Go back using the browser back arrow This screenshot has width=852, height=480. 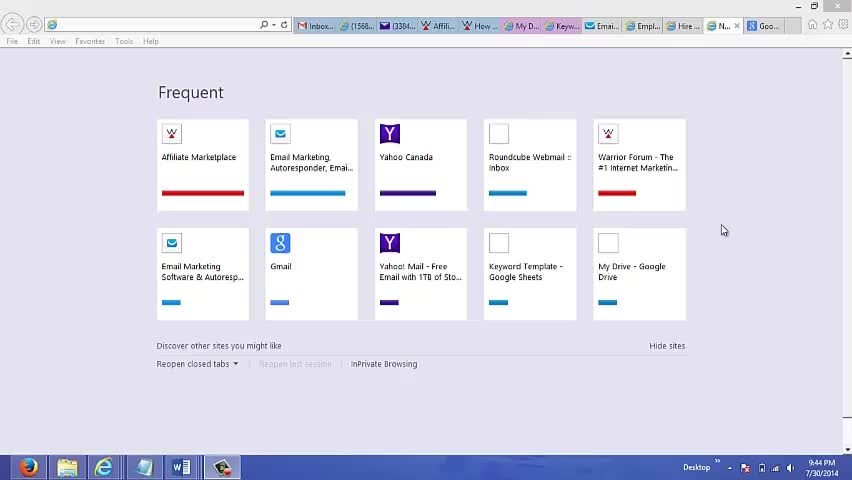(12, 24)
